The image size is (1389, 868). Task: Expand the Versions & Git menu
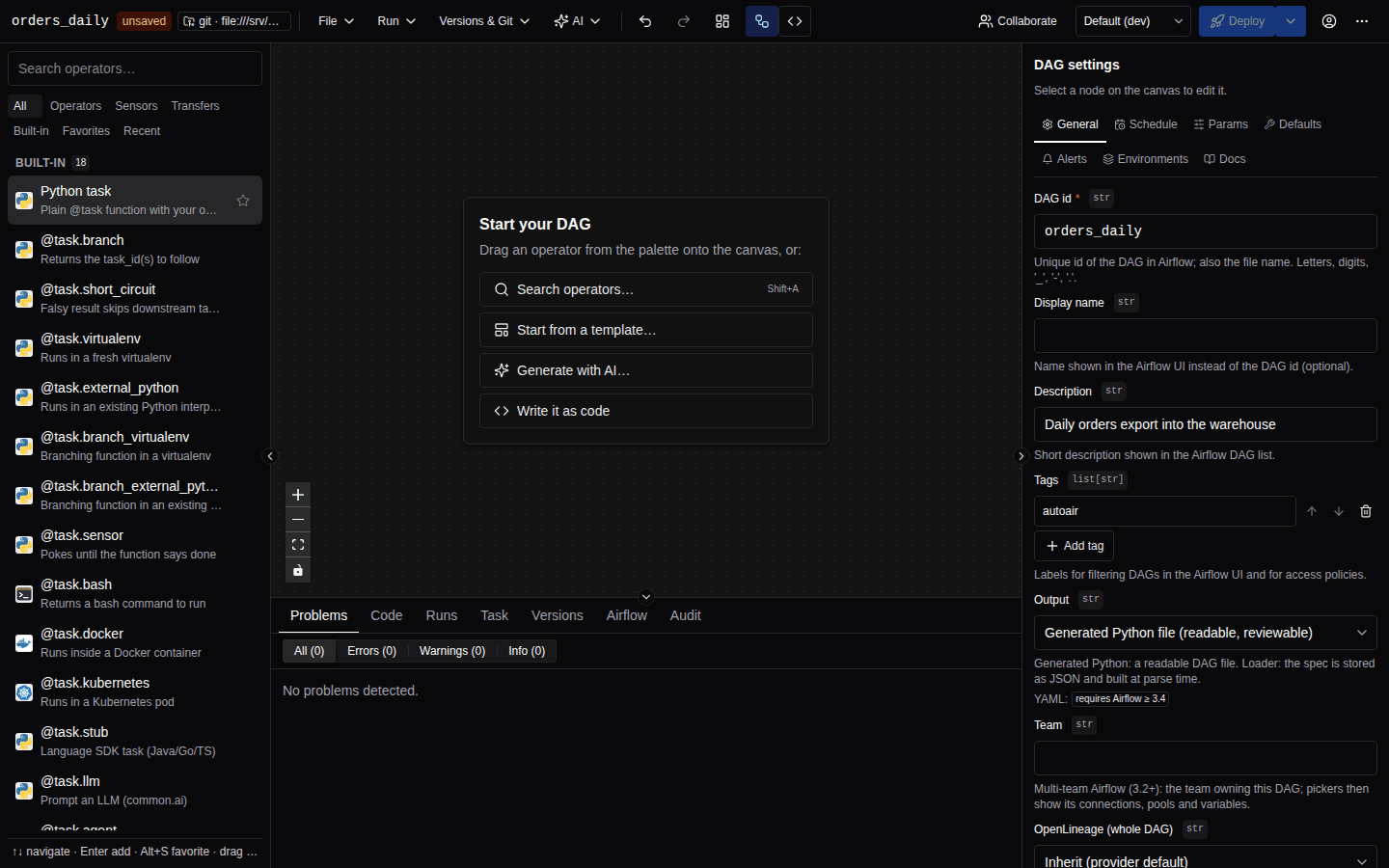pyautogui.click(x=484, y=21)
